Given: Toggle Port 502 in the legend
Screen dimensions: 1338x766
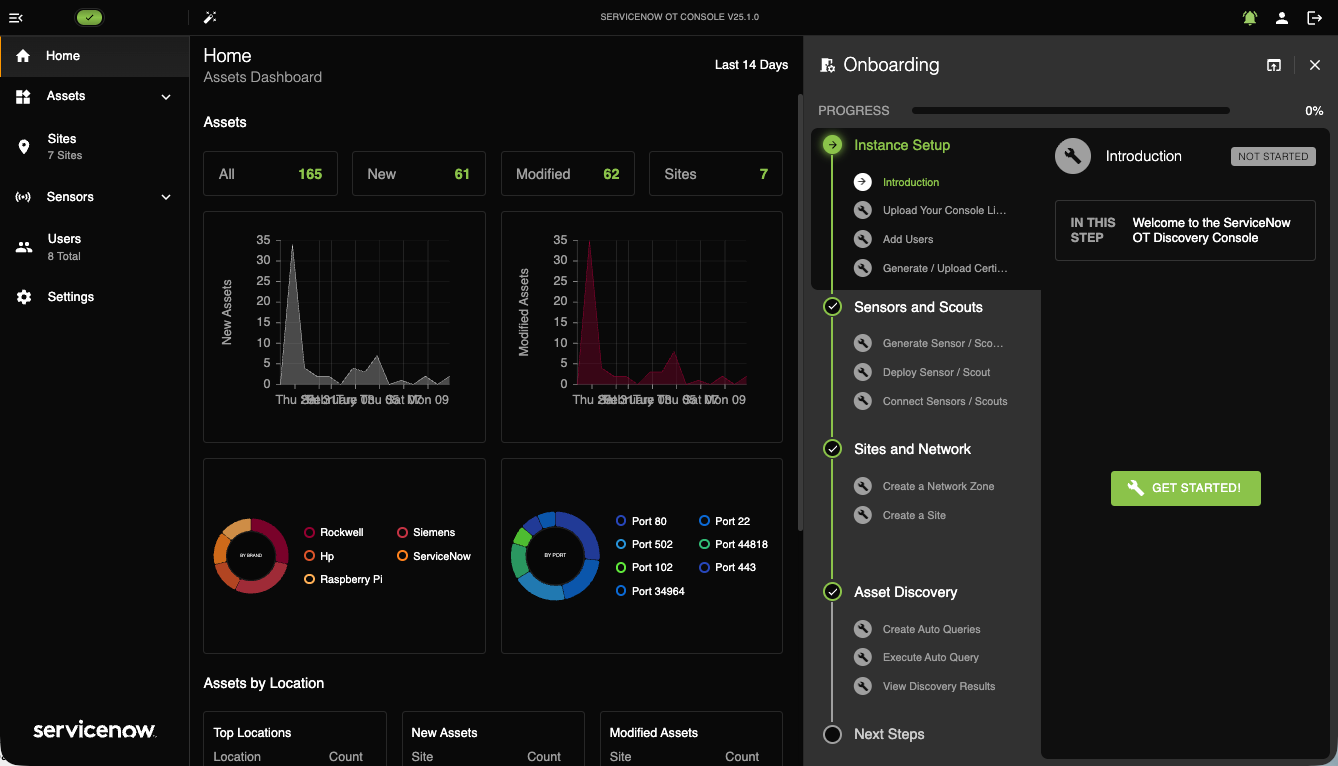Looking at the screenshot, I should (644, 544).
